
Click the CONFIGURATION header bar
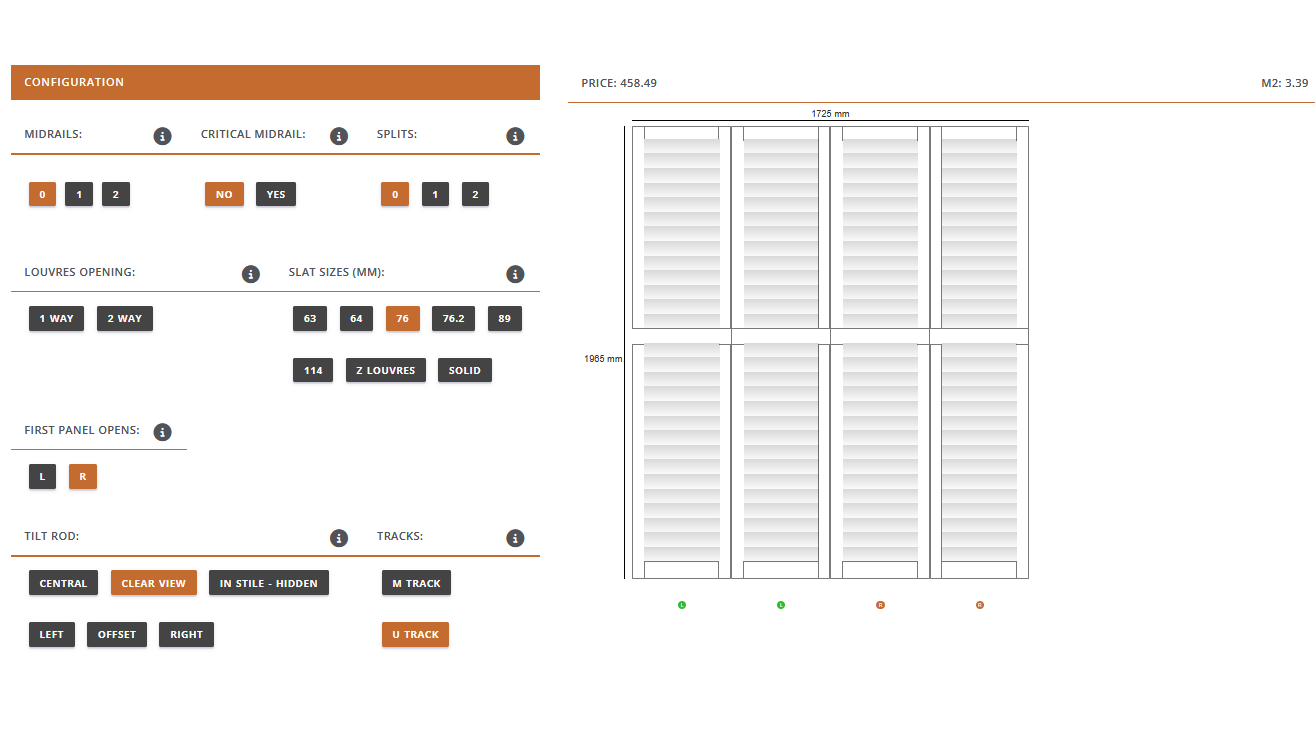tap(275, 82)
